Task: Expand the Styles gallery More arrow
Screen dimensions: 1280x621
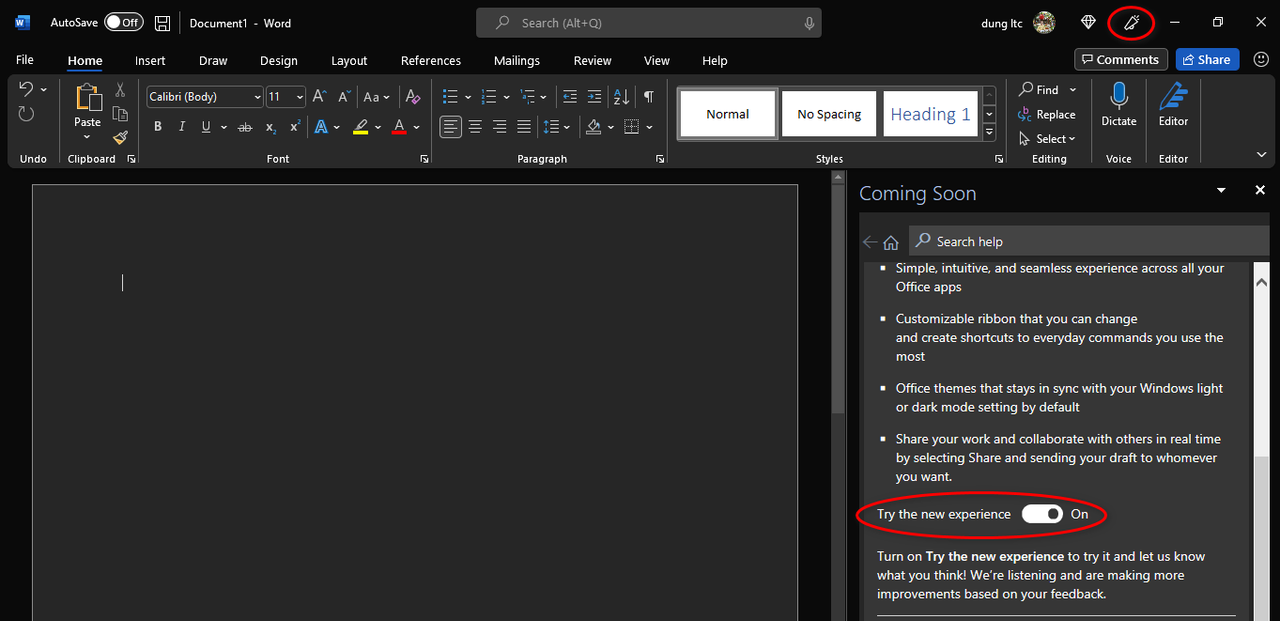Action: tap(989, 132)
